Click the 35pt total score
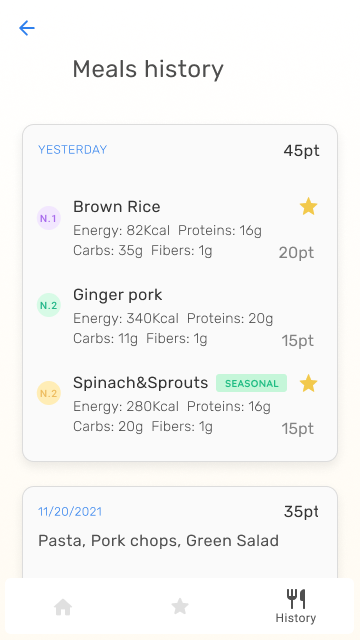360x640 pixels. click(301, 512)
